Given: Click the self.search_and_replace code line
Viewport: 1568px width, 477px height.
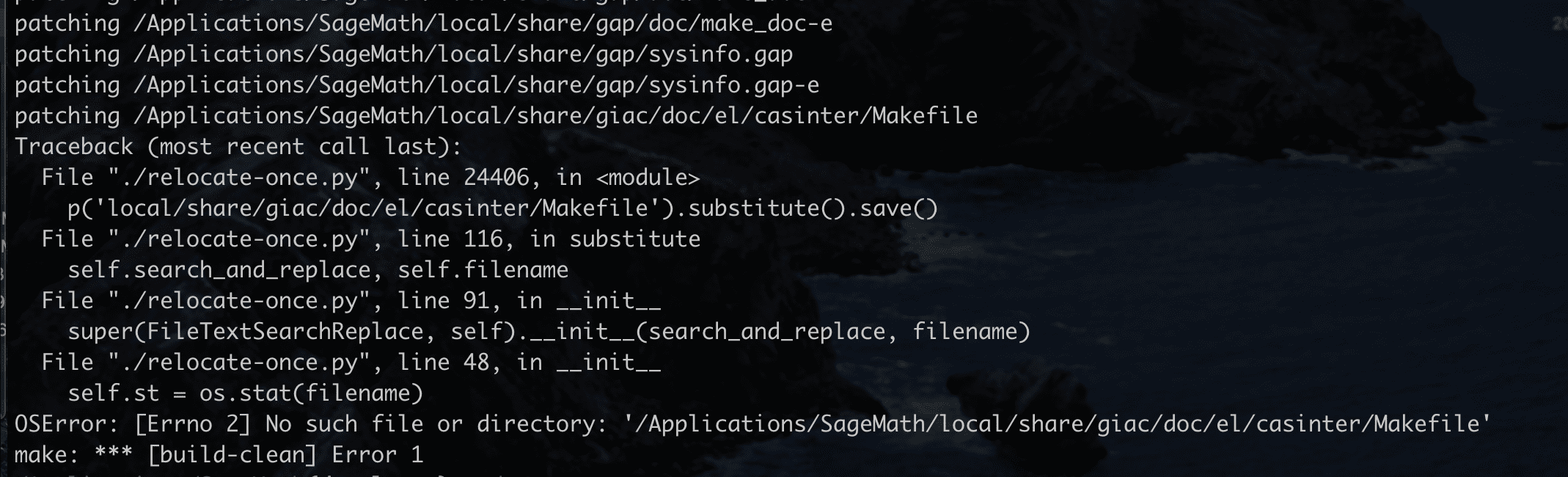Looking at the screenshot, I should click(318, 270).
